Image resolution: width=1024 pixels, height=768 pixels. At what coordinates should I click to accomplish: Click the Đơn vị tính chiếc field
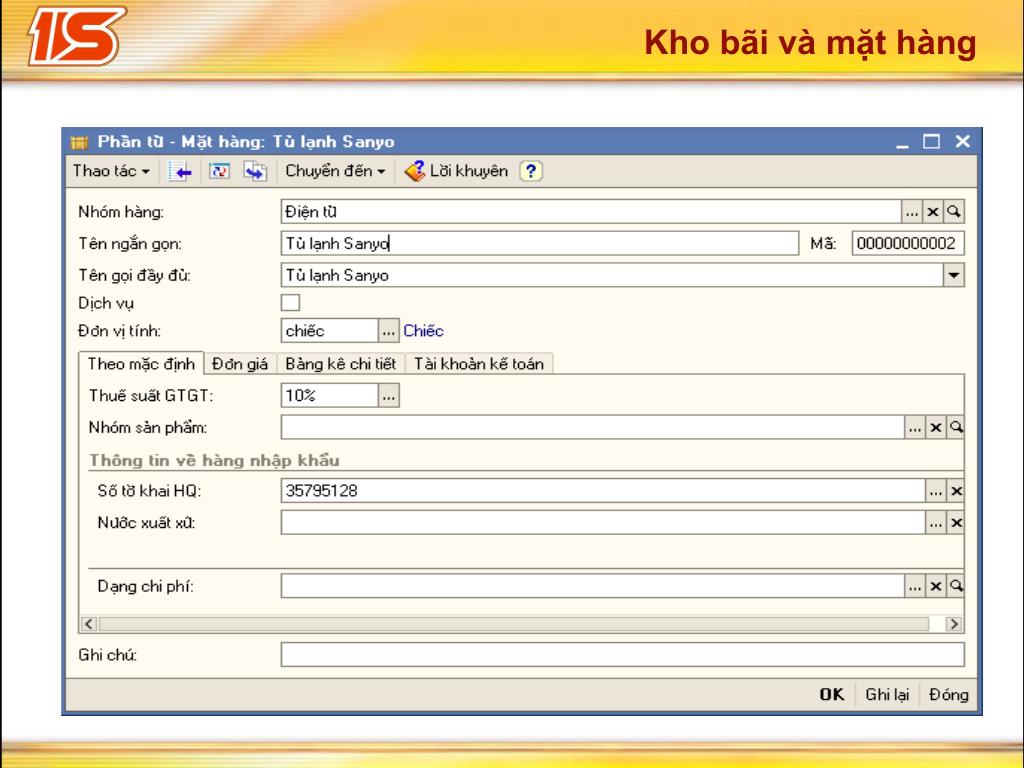tap(329, 331)
